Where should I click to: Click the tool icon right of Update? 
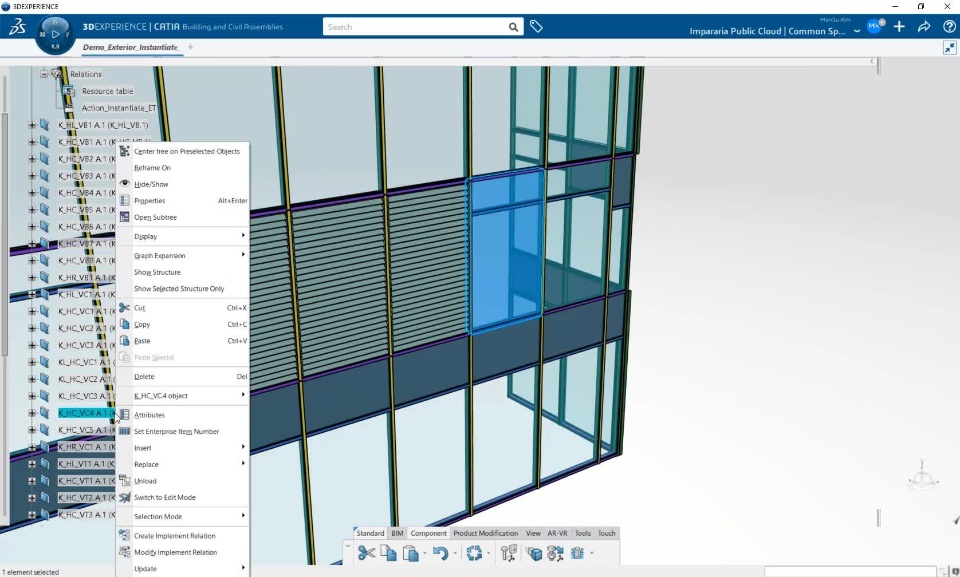pos(508,553)
